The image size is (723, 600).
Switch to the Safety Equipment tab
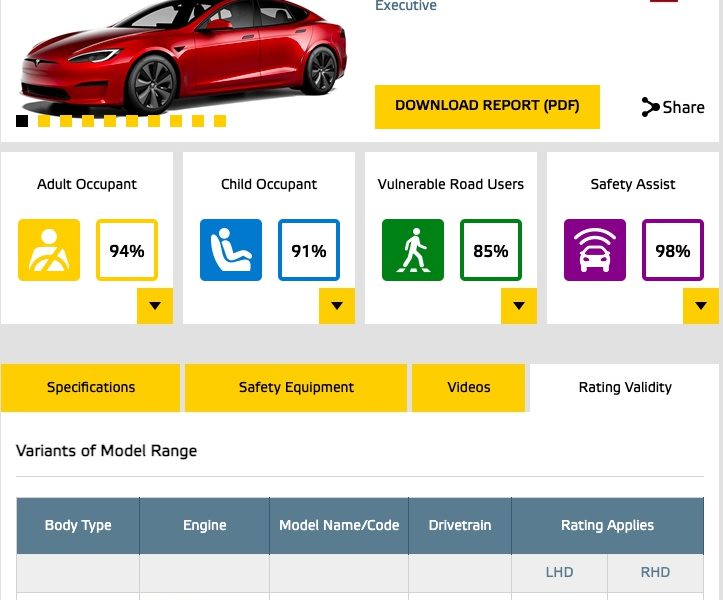point(296,387)
